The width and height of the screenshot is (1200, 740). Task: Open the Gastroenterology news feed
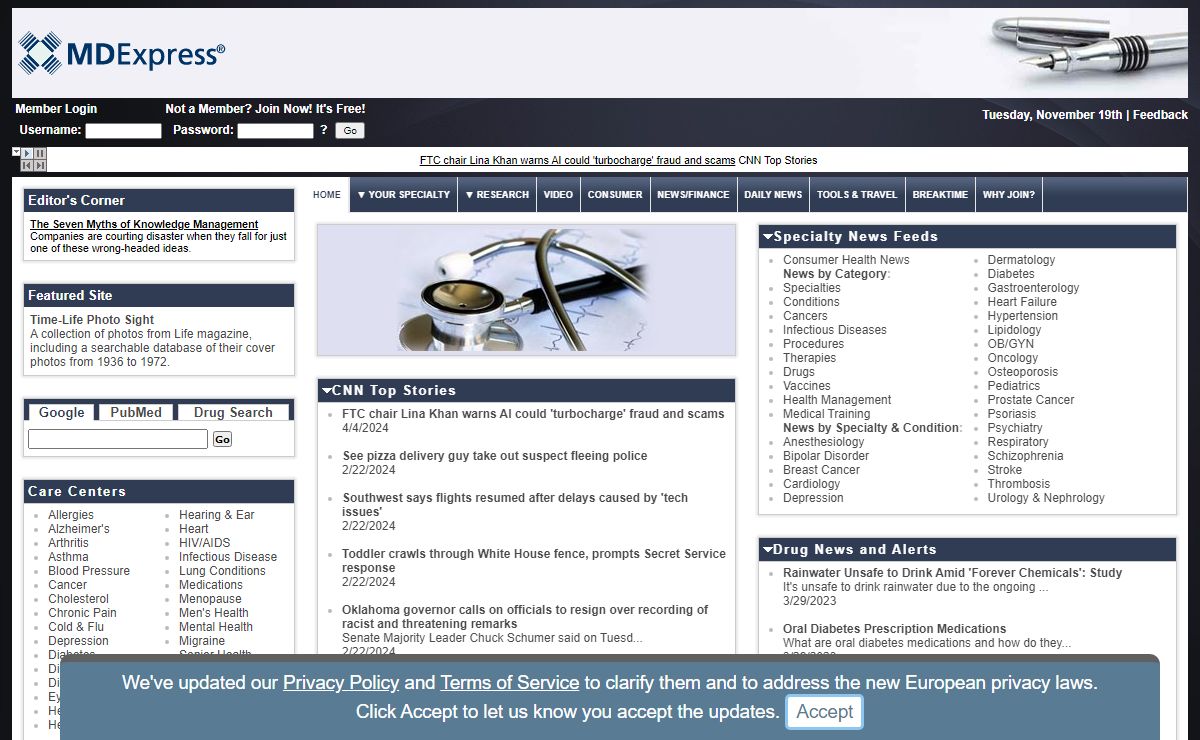pos(1034,288)
